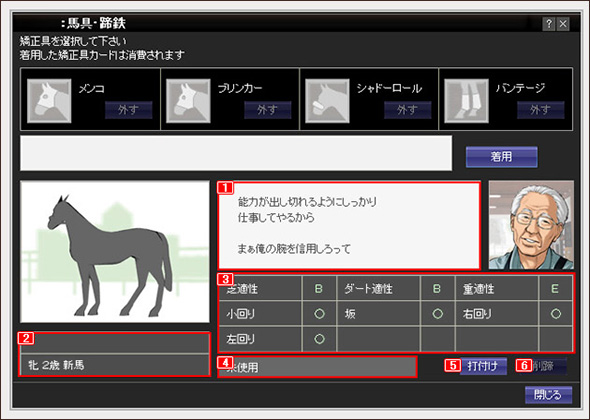Click the farrier portrait image
The height and width of the screenshot is (420, 590).
click(x=531, y=225)
